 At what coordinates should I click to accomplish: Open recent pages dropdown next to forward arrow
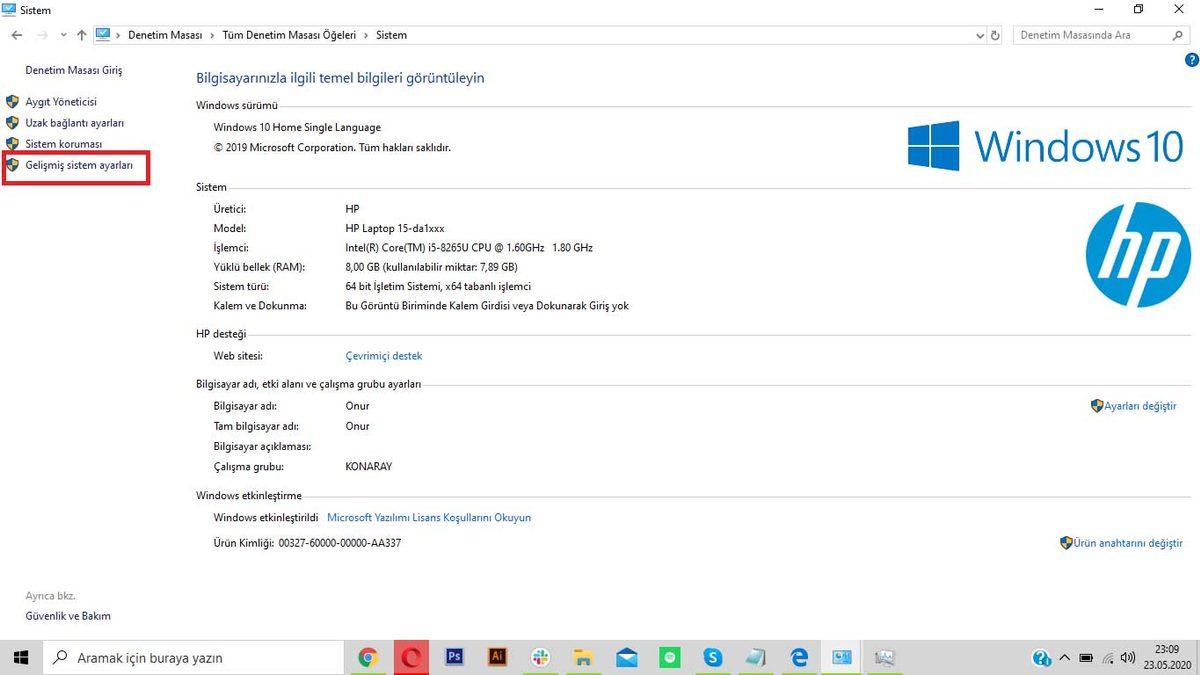pos(63,35)
